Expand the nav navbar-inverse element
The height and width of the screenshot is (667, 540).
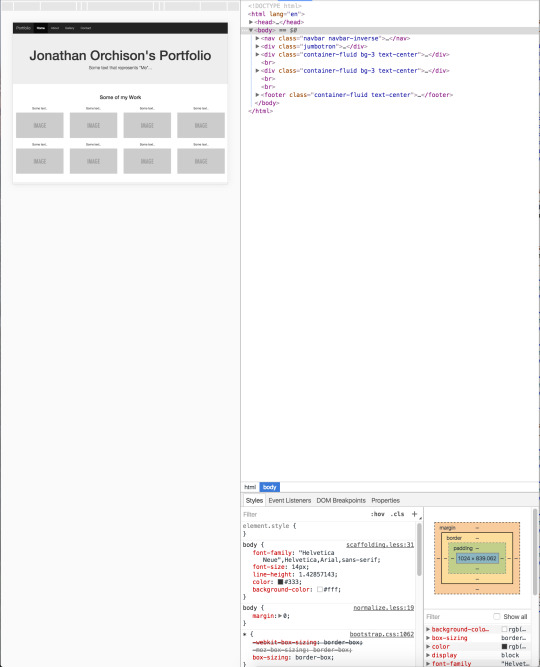(257, 38)
